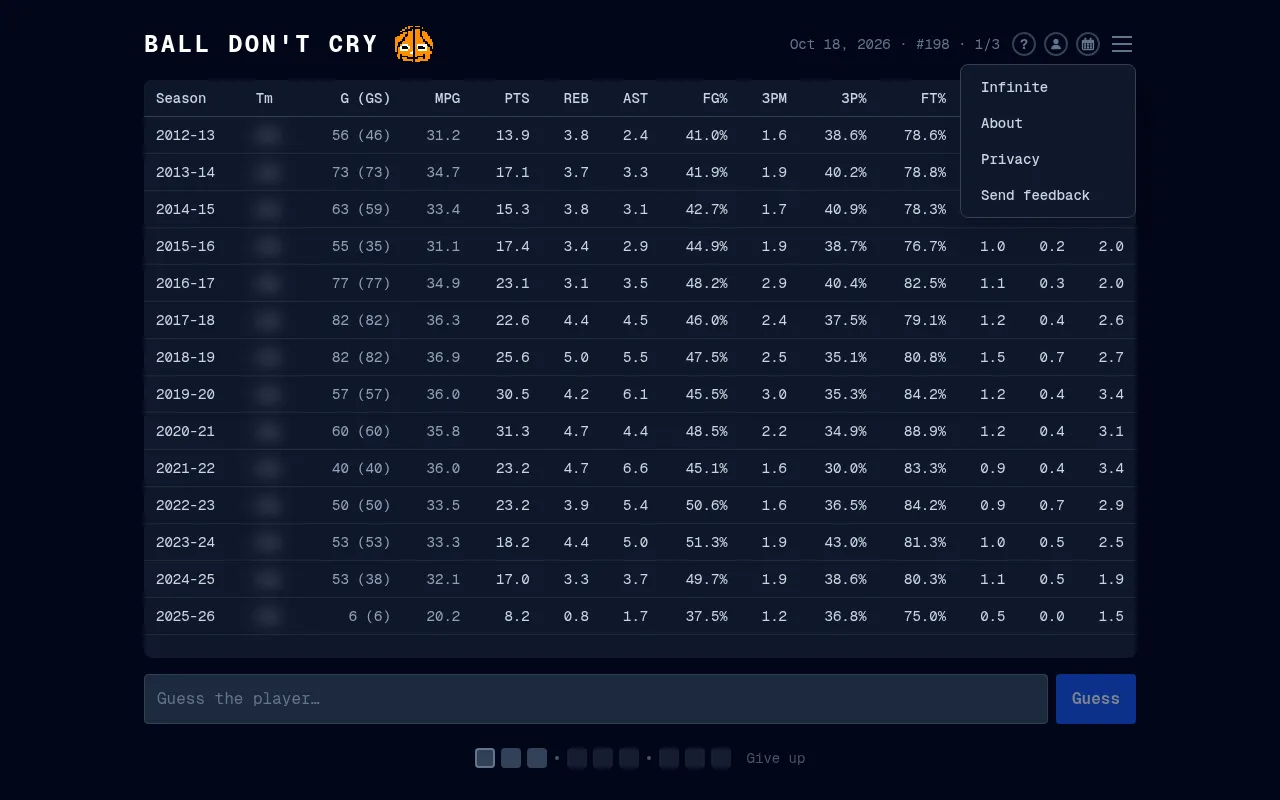Click the 2016-17 season row label

(x=185, y=283)
